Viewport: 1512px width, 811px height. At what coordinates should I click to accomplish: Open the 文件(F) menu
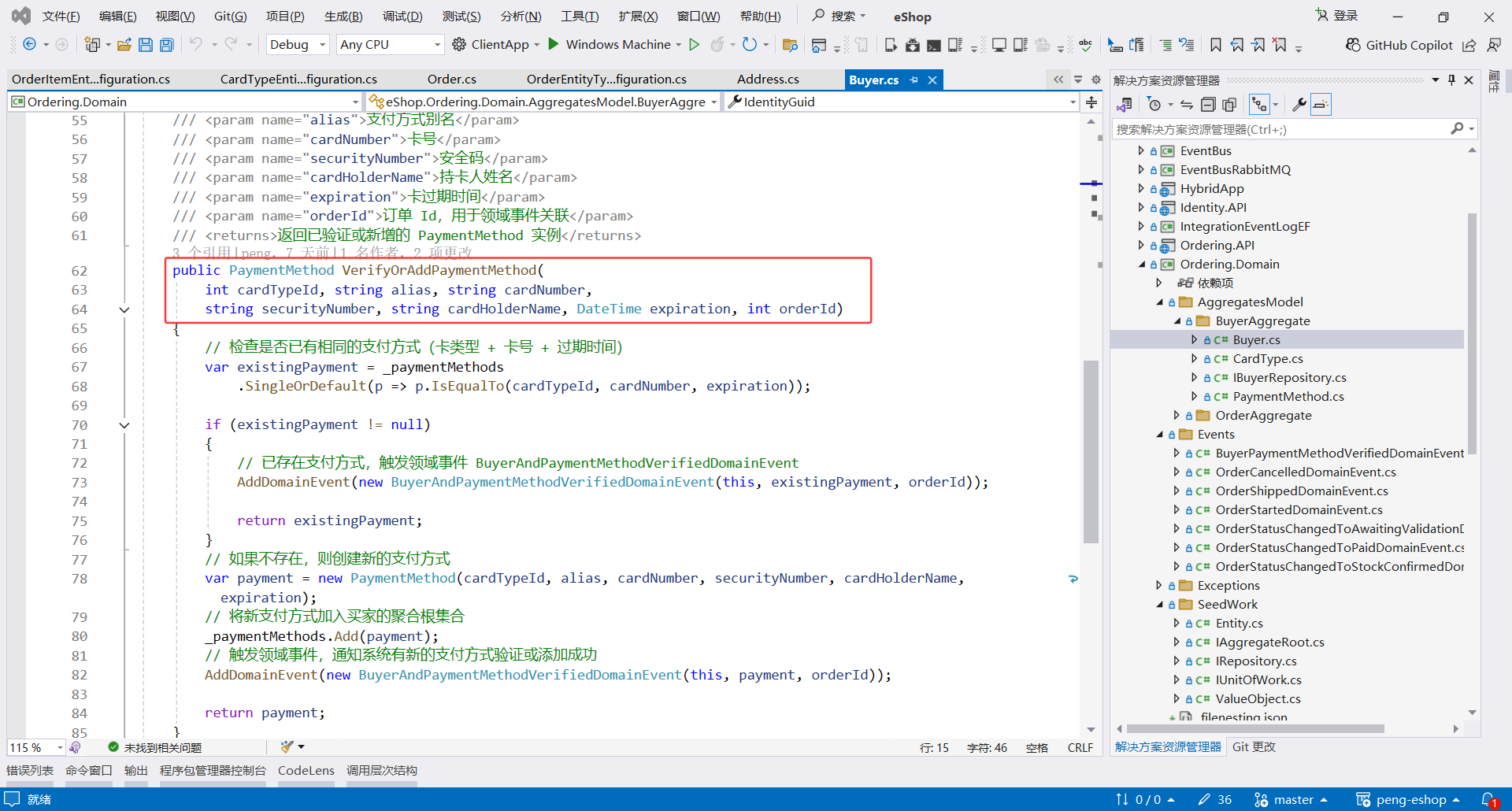pos(61,17)
